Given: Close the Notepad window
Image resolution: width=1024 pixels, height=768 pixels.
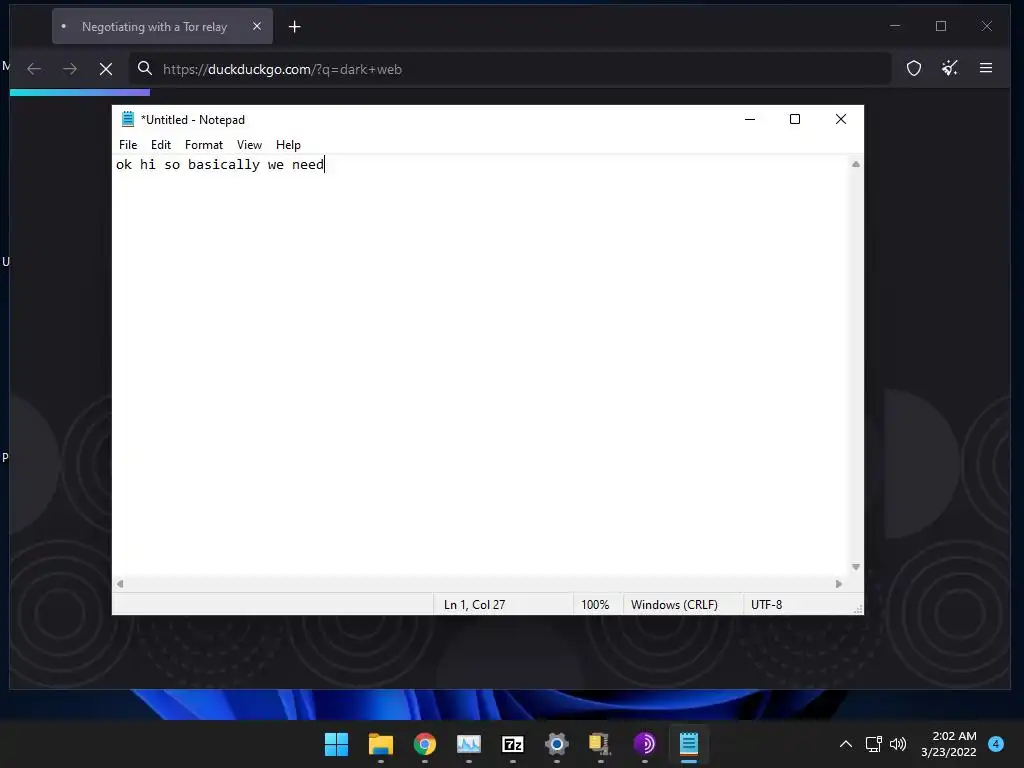Looking at the screenshot, I should pyautogui.click(x=841, y=119).
